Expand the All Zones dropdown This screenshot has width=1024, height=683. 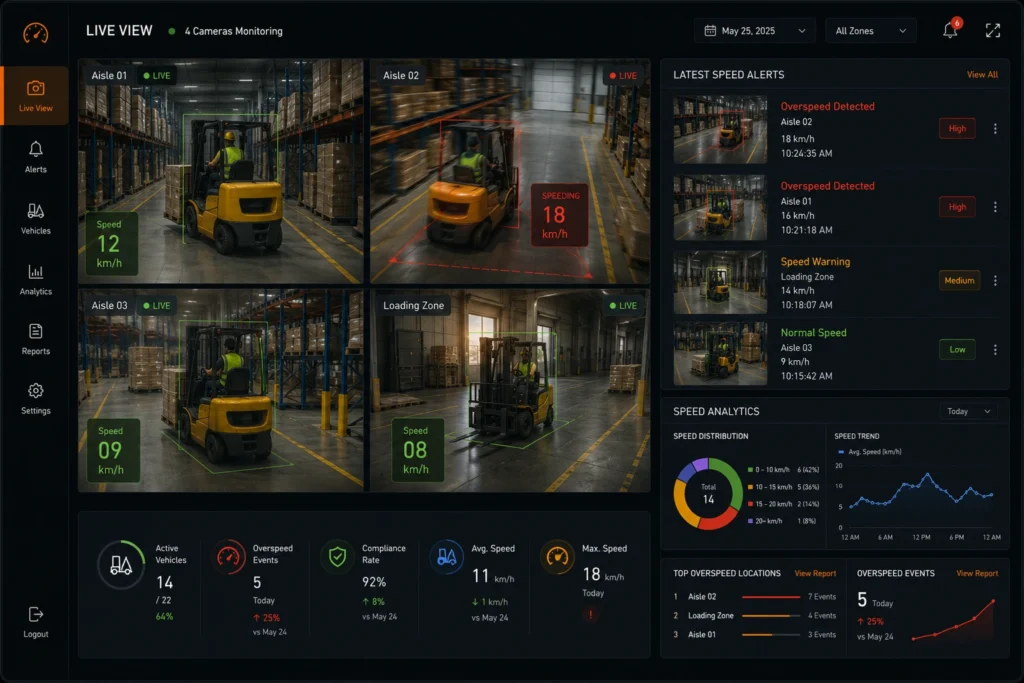871,31
